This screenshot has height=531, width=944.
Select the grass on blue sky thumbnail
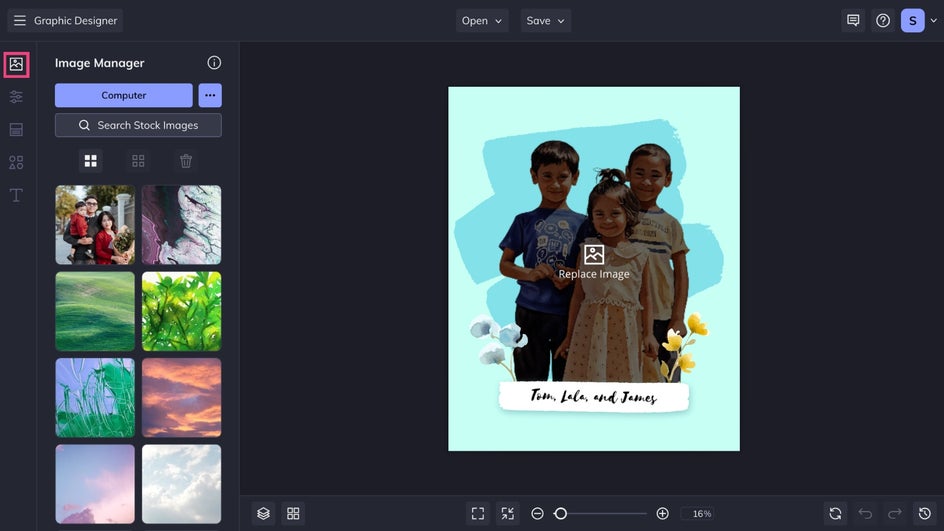tap(95, 398)
